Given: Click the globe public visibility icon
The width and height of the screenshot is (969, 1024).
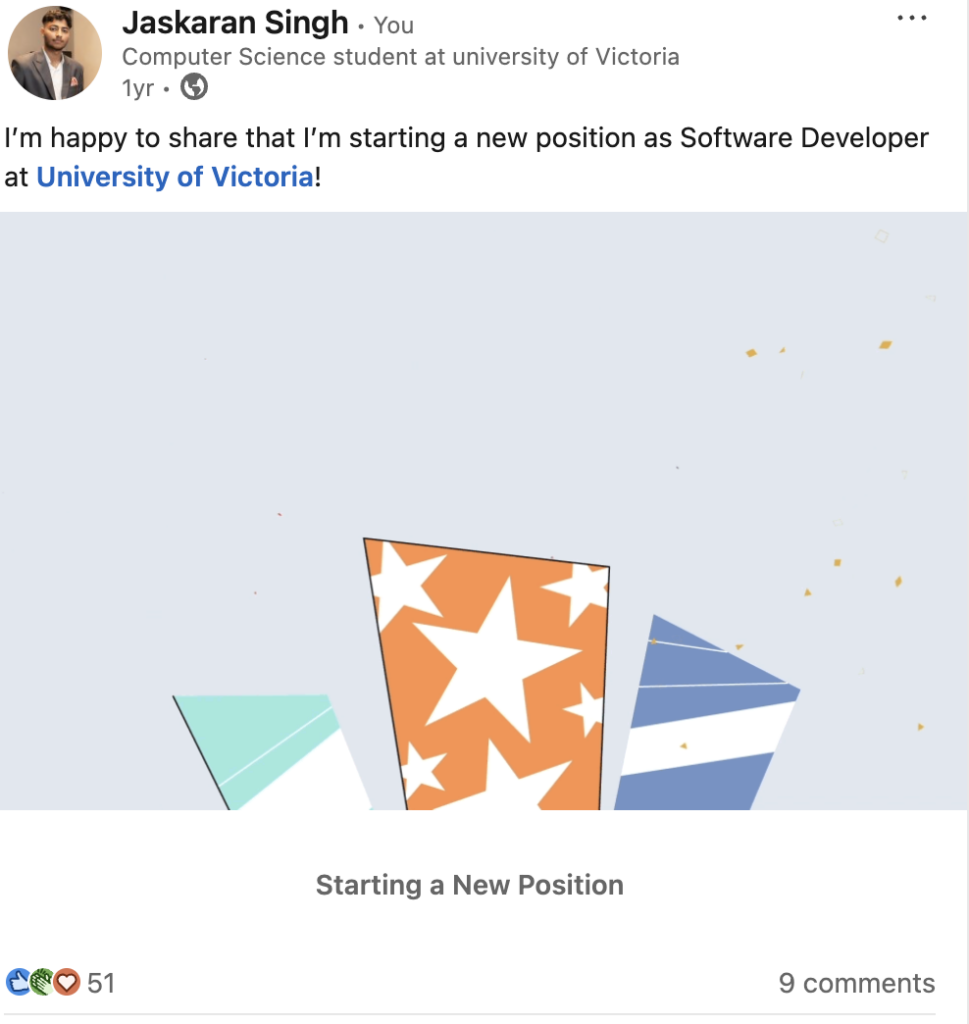Looking at the screenshot, I should click(x=194, y=88).
